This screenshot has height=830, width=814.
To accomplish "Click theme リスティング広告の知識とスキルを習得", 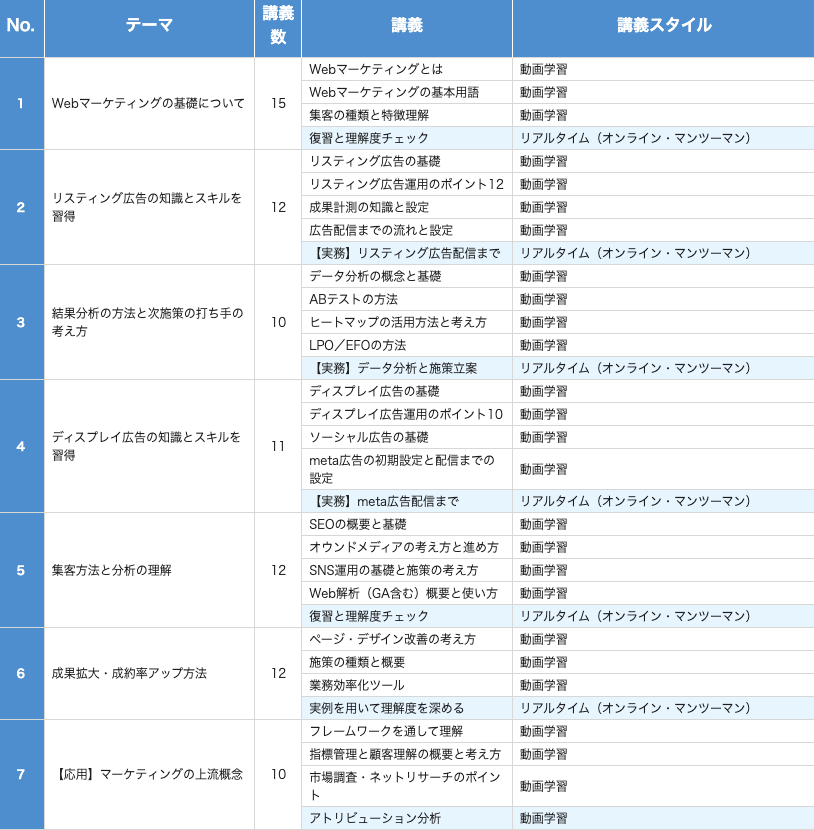I will (149, 207).
